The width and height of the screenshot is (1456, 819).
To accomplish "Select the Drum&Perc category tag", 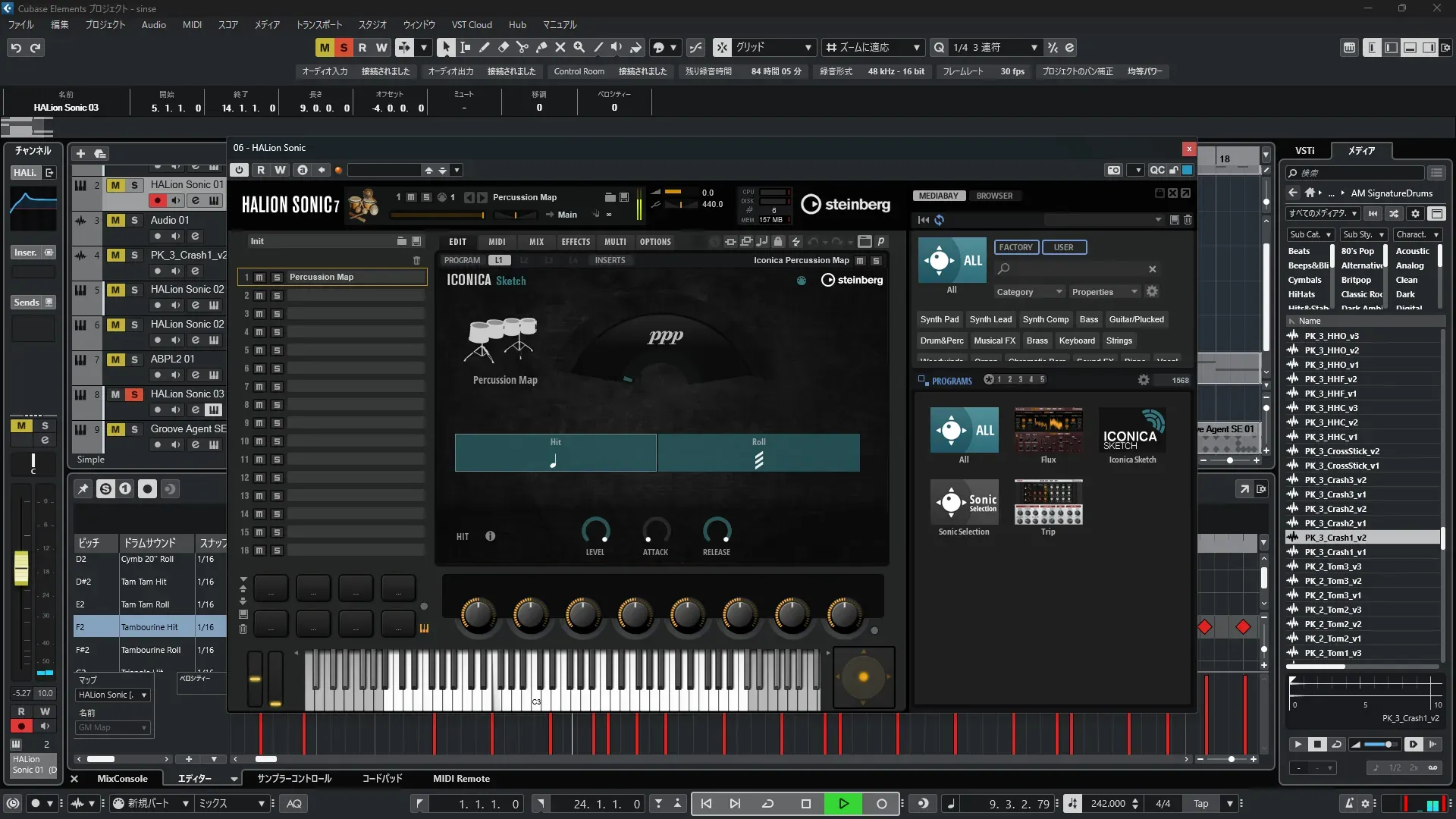I will point(941,340).
